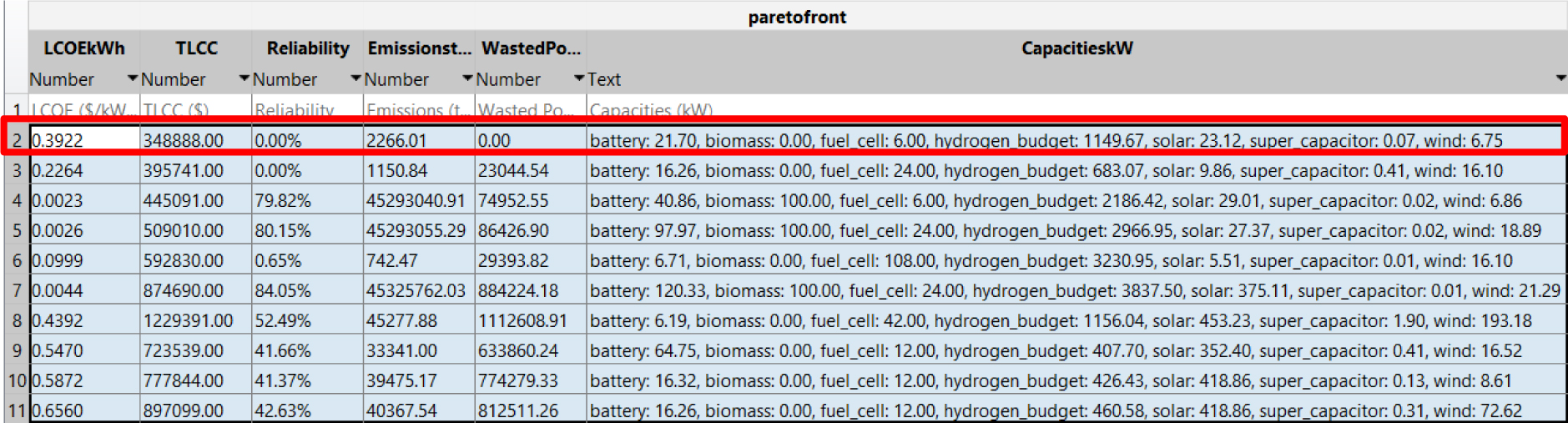Select row number 2 header
Viewport: 1568px width, 423px height.
click(x=16, y=140)
